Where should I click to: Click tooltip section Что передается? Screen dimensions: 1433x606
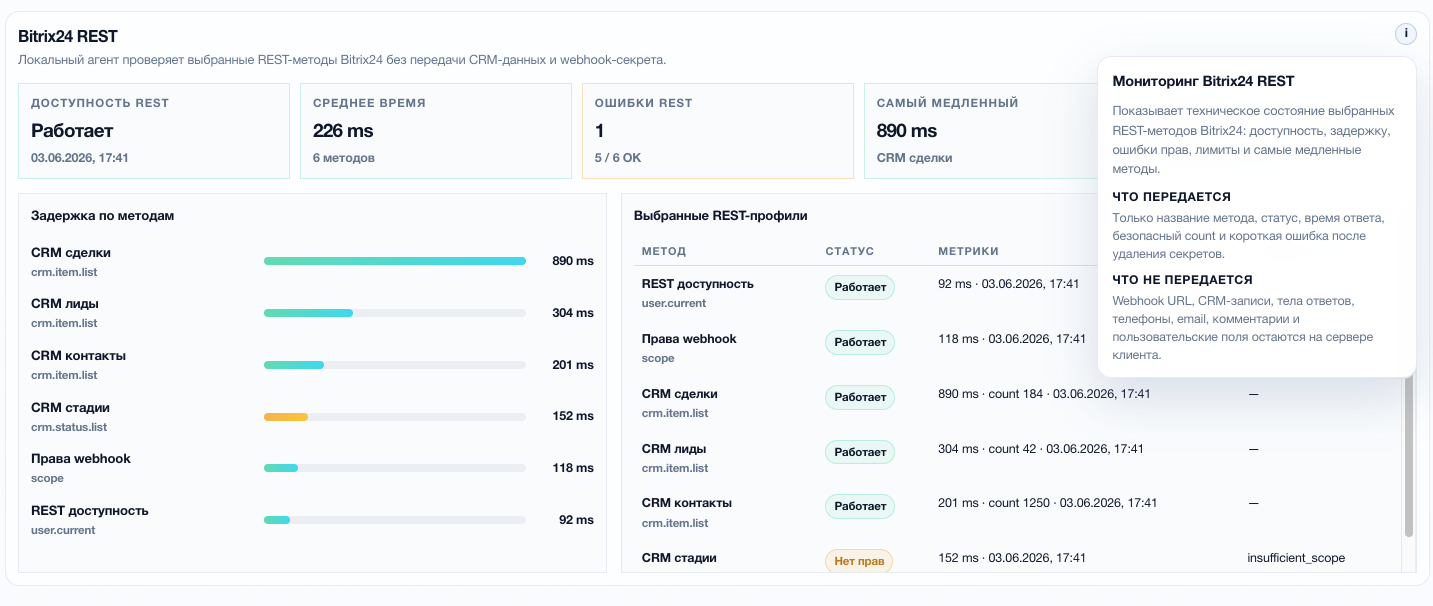[1172, 197]
